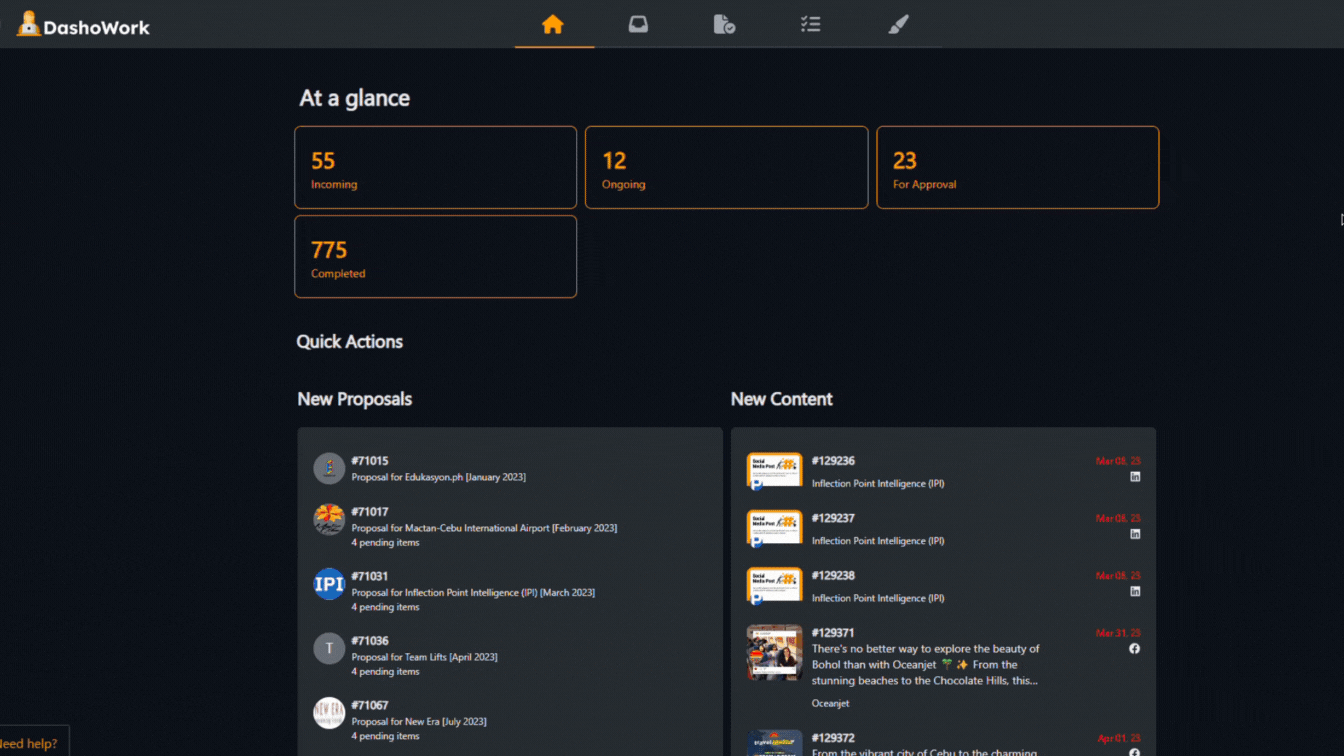The width and height of the screenshot is (1344, 756).
Task: Open the Home tab icon
Action: 553,24
